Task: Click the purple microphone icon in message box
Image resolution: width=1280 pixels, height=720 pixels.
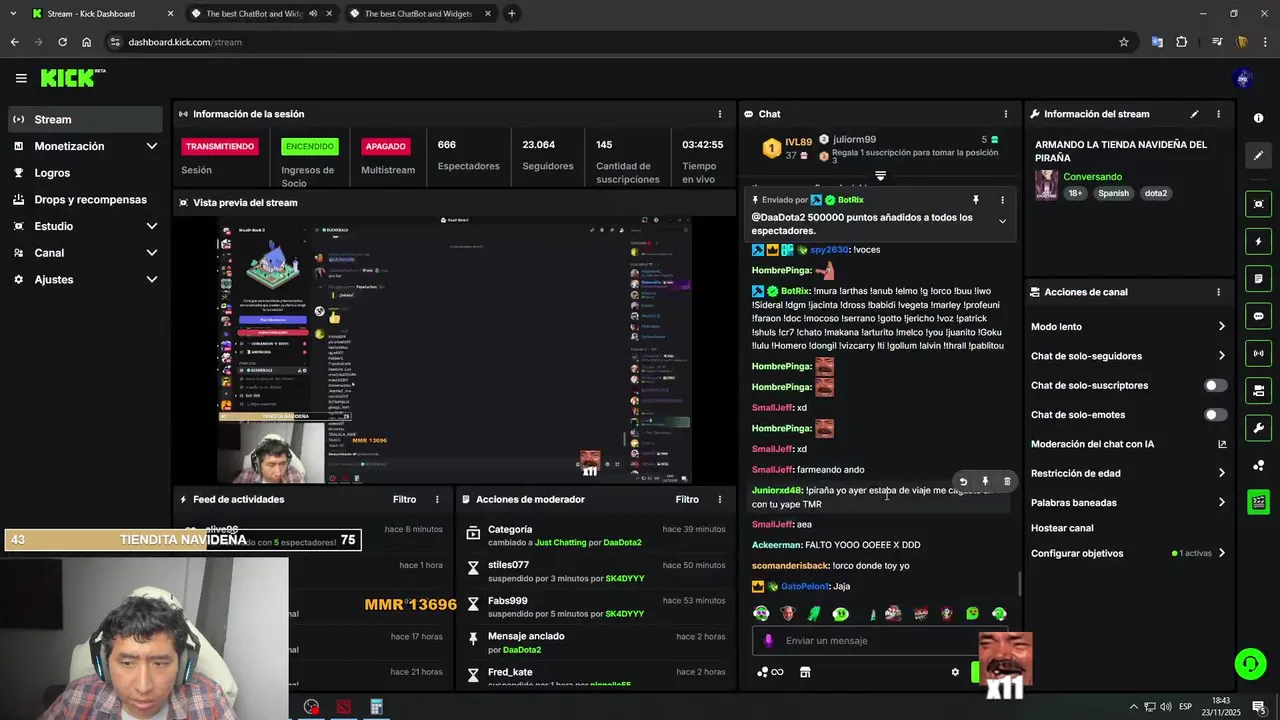Action: coord(768,641)
